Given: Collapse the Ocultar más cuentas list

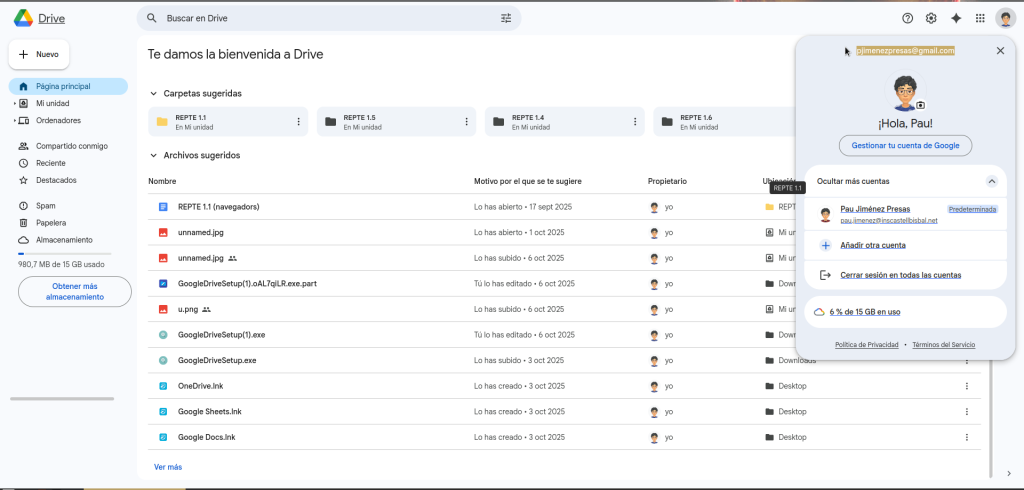Looking at the screenshot, I should pos(991,181).
